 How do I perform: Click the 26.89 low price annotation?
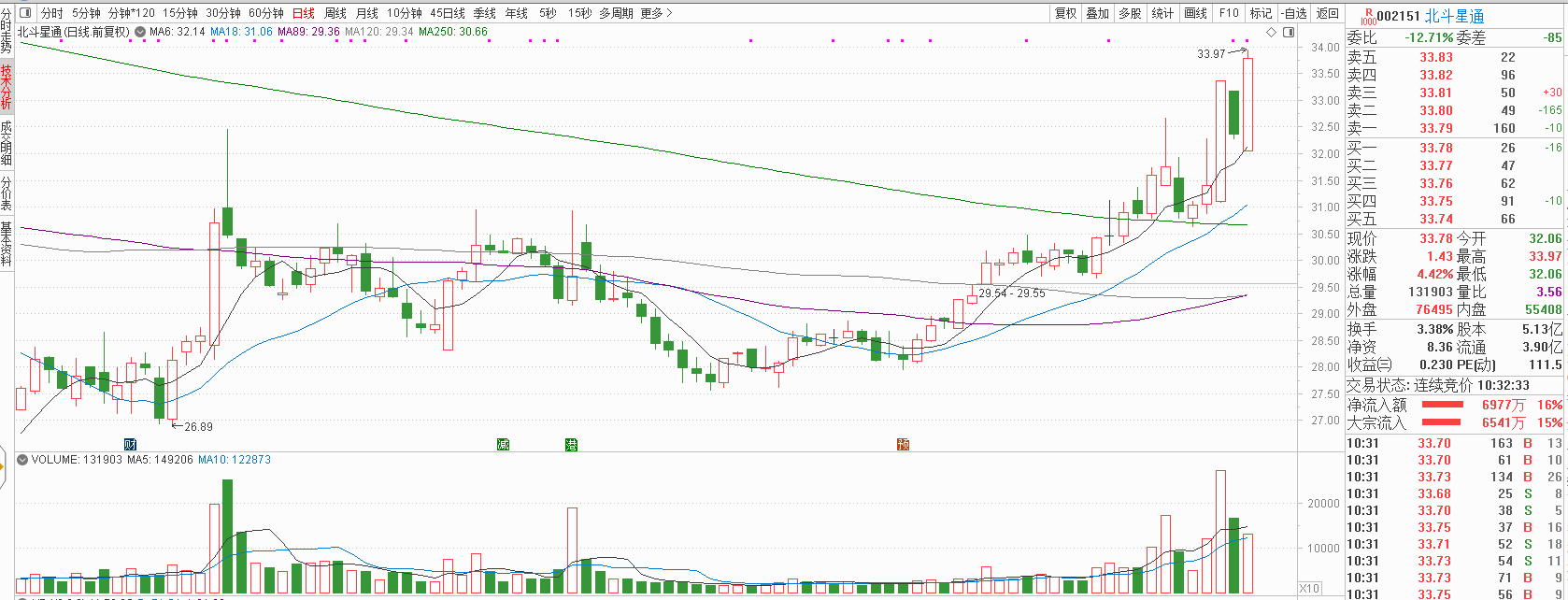coord(198,427)
